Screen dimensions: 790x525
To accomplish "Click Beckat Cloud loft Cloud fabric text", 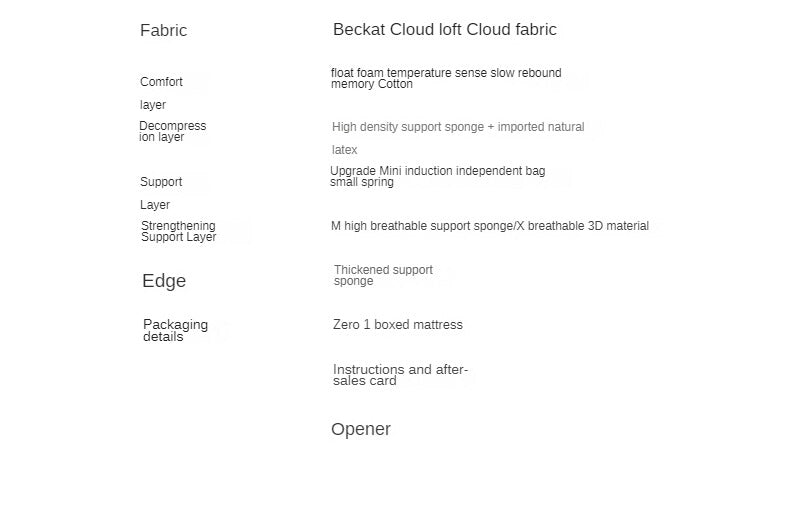I will (x=444, y=30).
